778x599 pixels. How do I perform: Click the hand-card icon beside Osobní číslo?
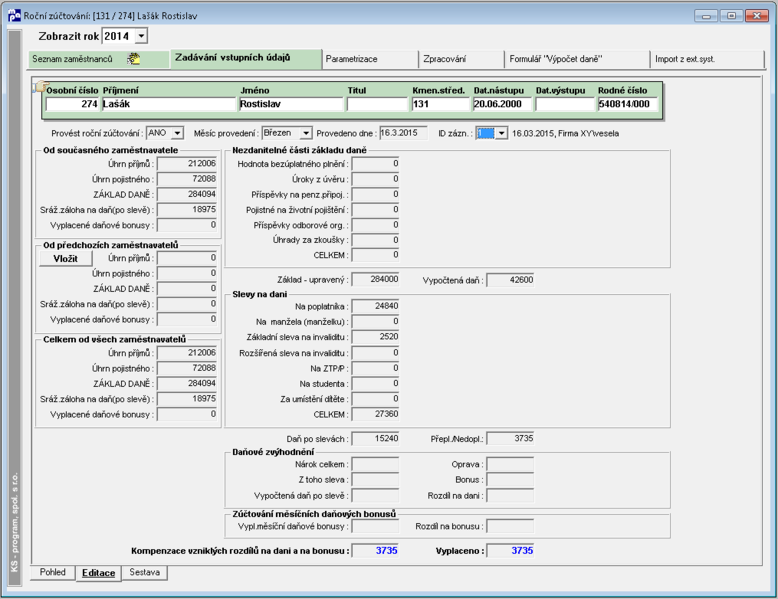click(39, 87)
